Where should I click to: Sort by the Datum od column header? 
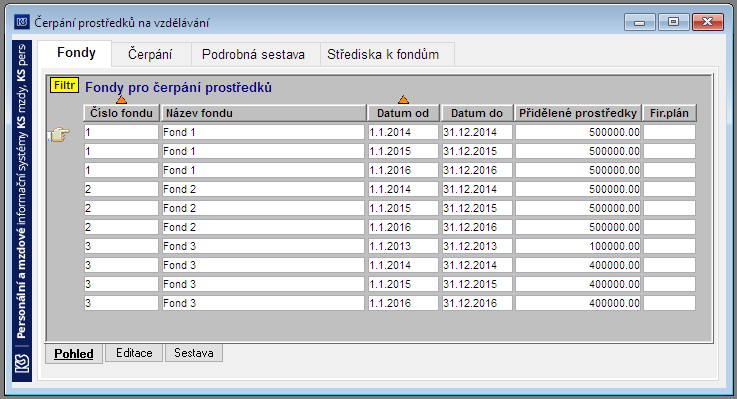tap(403, 113)
